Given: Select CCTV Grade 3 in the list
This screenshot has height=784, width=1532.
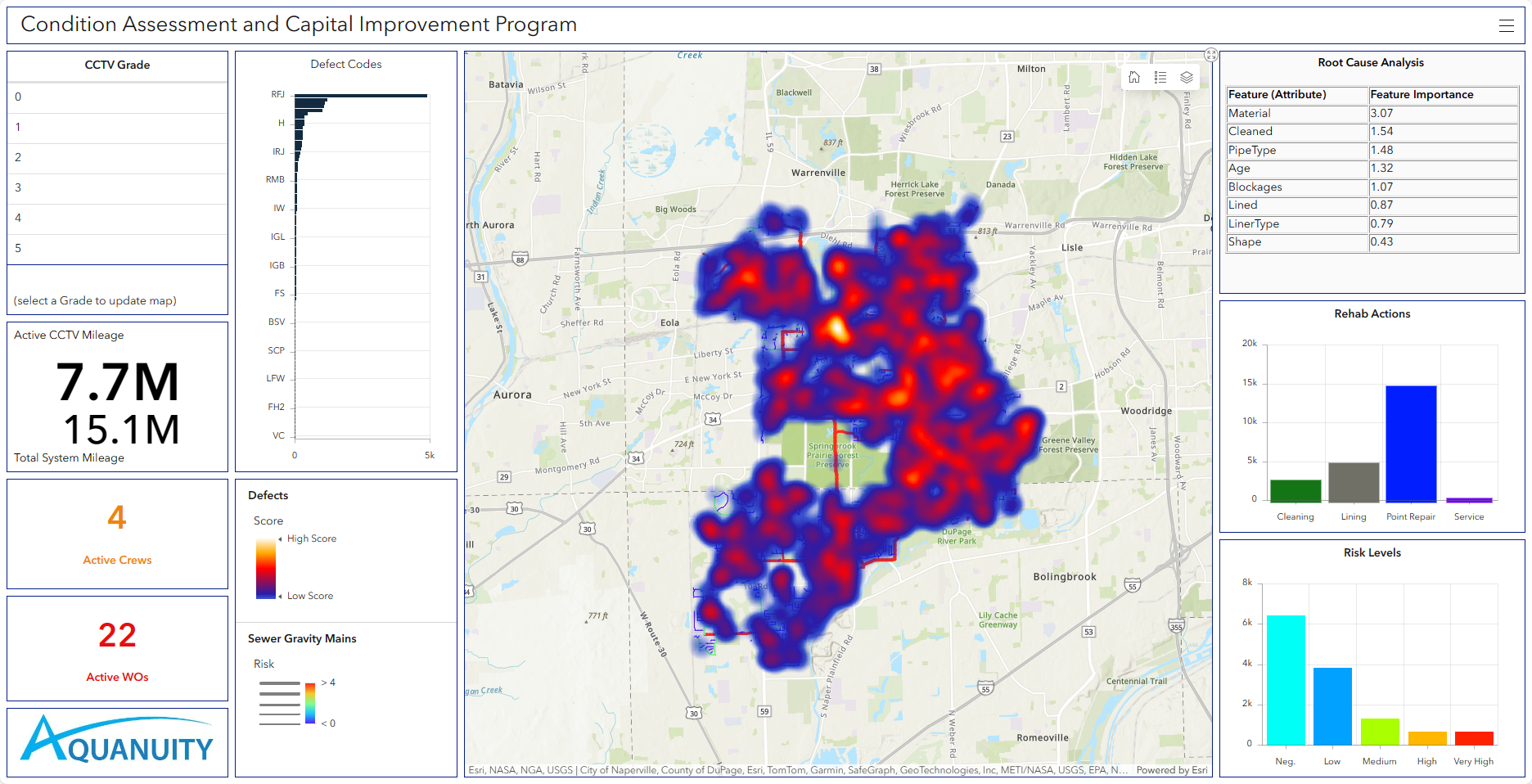Looking at the screenshot, I should pos(117,188).
